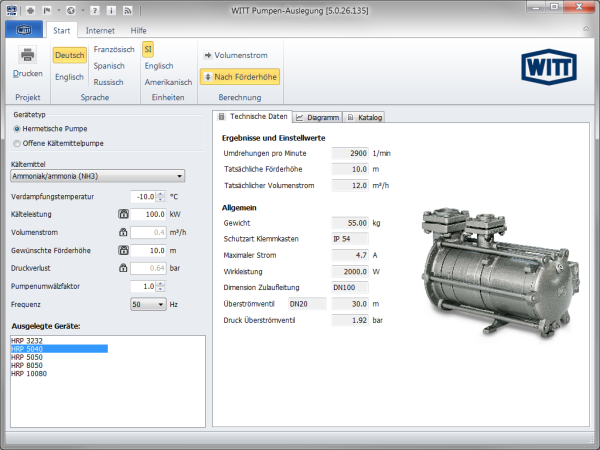Open the Kältemittel dropdown

click(x=98, y=176)
